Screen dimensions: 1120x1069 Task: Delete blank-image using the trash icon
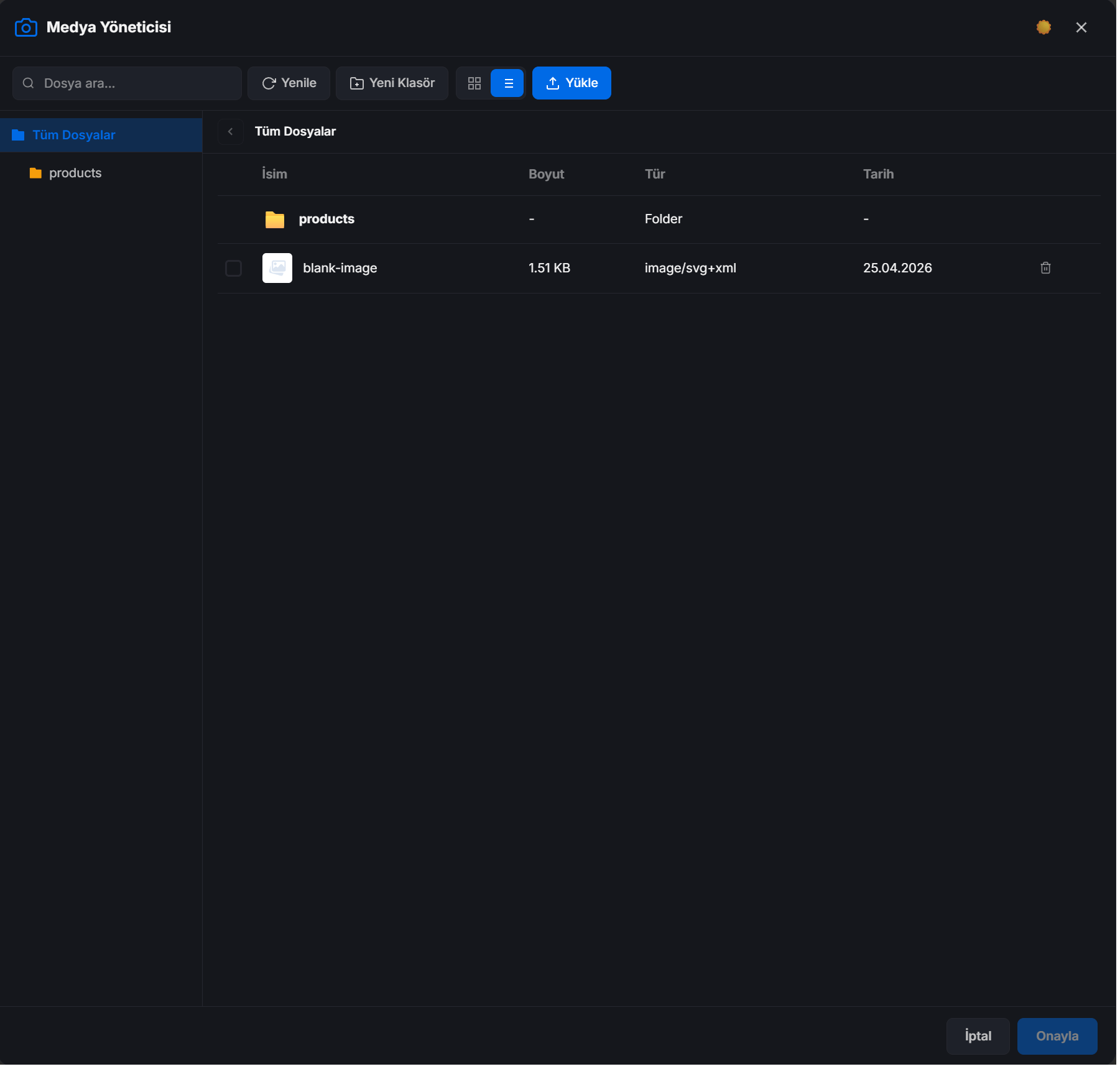click(1045, 267)
